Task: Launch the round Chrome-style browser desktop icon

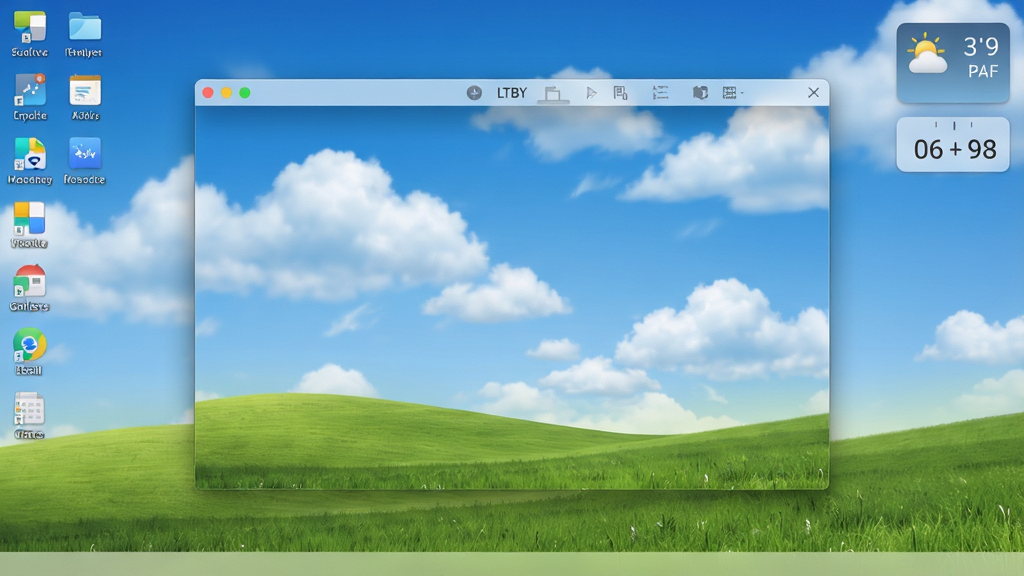Action: (29, 345)
